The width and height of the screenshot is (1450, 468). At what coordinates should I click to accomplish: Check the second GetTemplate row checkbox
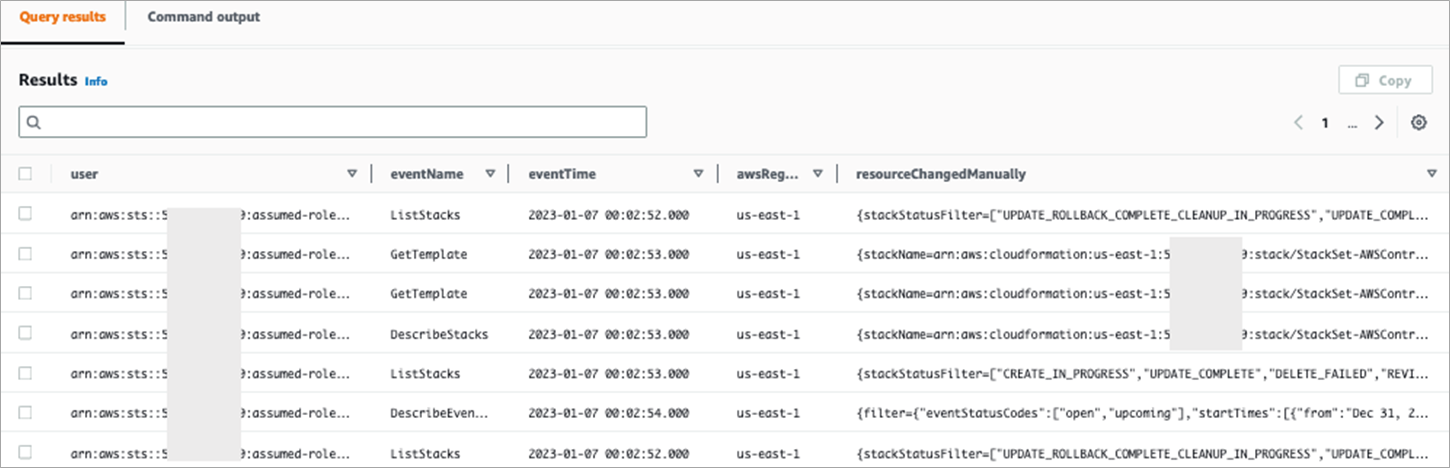[x=25, y=293]
